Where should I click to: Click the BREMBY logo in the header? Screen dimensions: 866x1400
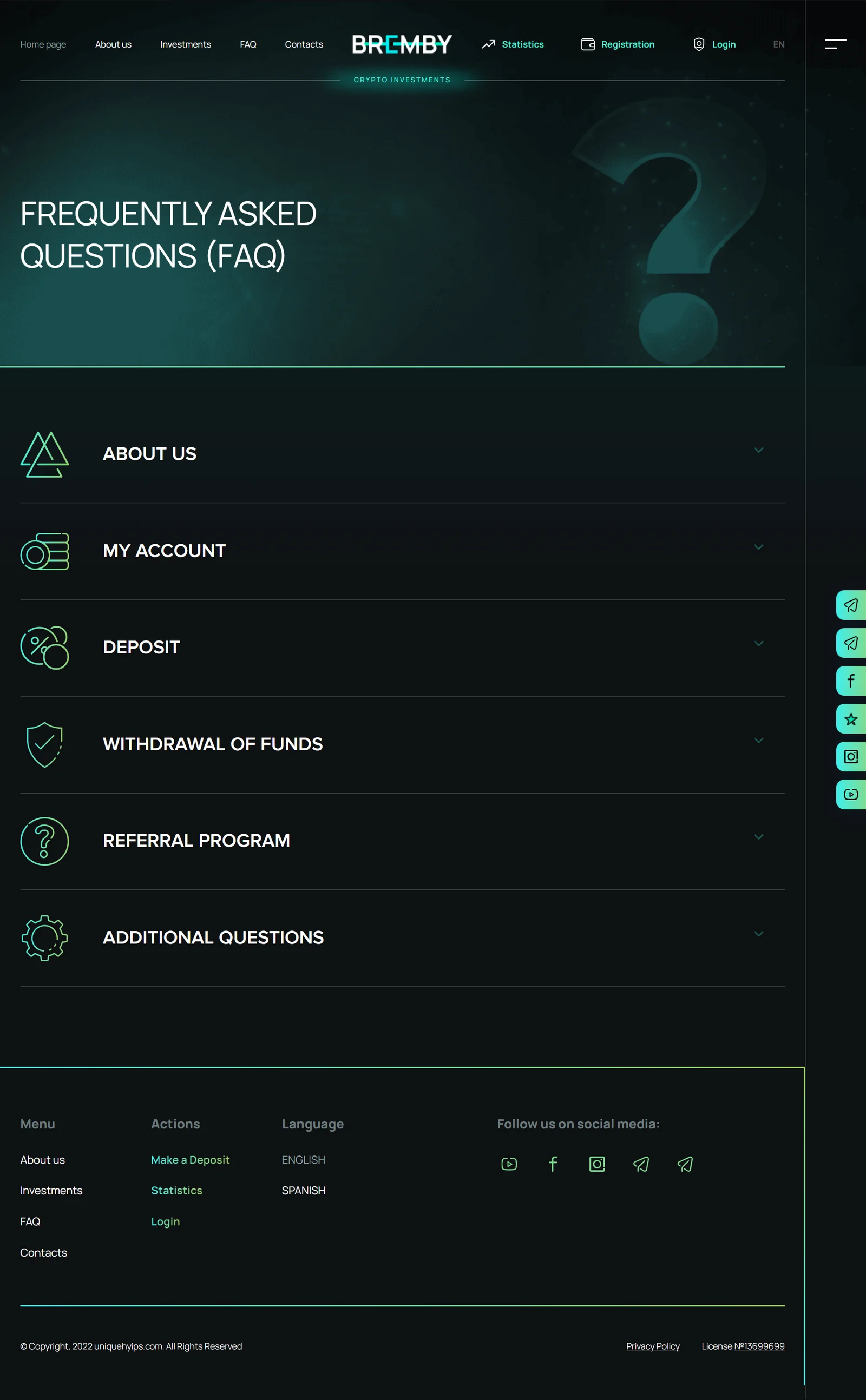point(402,45)
